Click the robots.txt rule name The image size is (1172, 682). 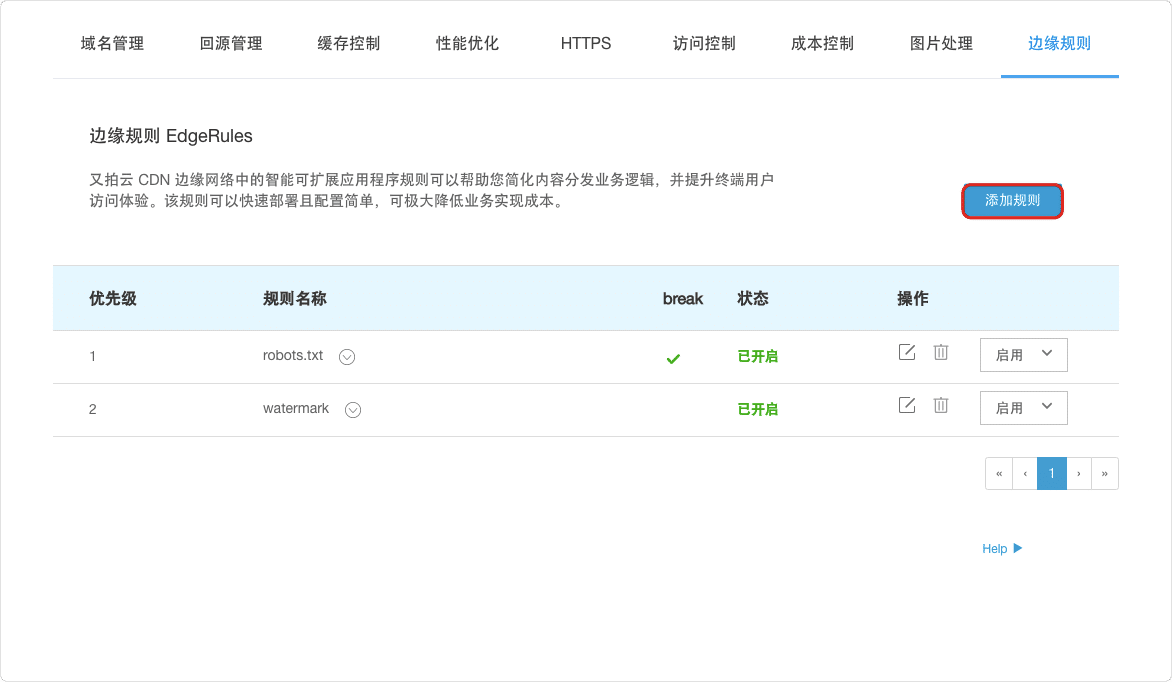tap(293, 355)
